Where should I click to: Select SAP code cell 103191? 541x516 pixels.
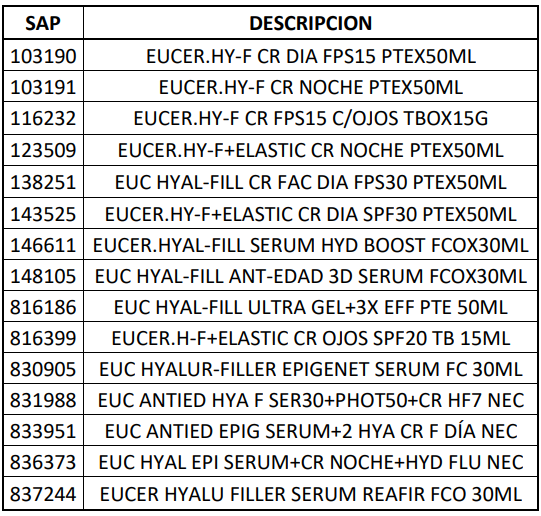pyautogui.click(x=43, y=87)
